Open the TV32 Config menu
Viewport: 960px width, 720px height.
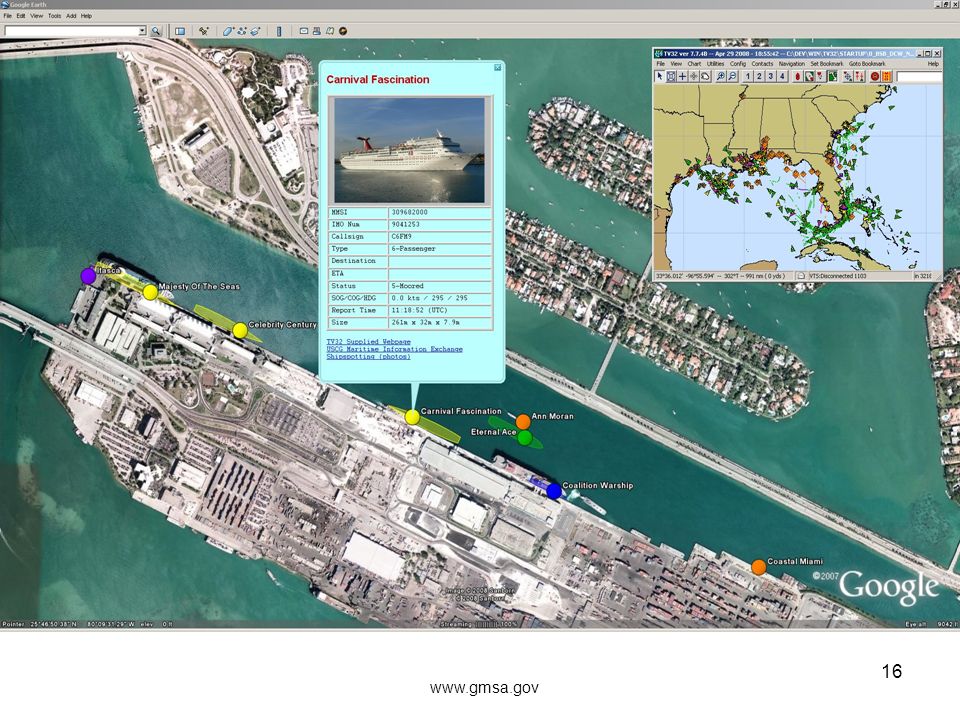738,64
